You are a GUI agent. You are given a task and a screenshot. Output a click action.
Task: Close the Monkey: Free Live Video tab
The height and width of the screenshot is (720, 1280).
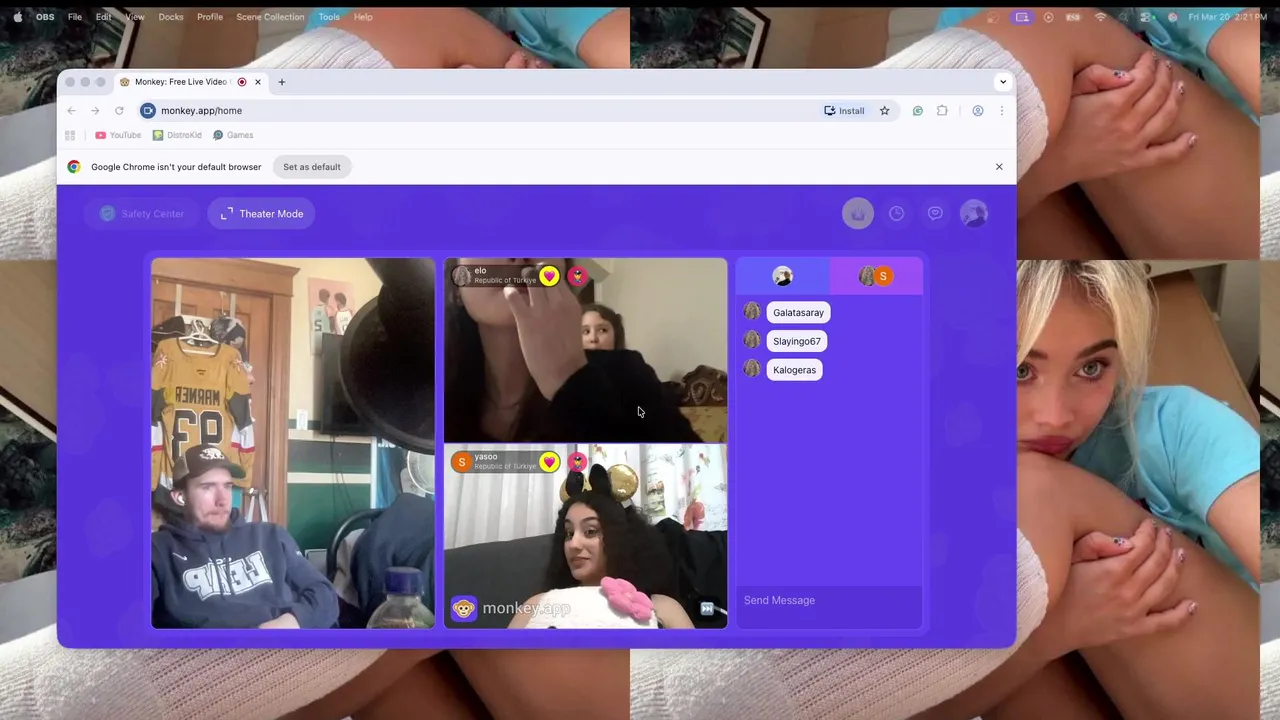click(258, 82)
